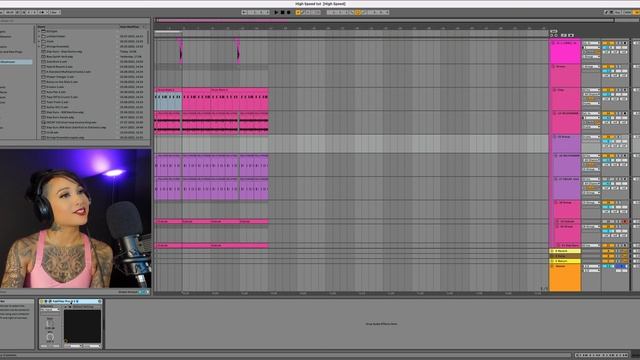Fold the topmost magenta group track
640x360 pixels.
[x=553, y=43]
